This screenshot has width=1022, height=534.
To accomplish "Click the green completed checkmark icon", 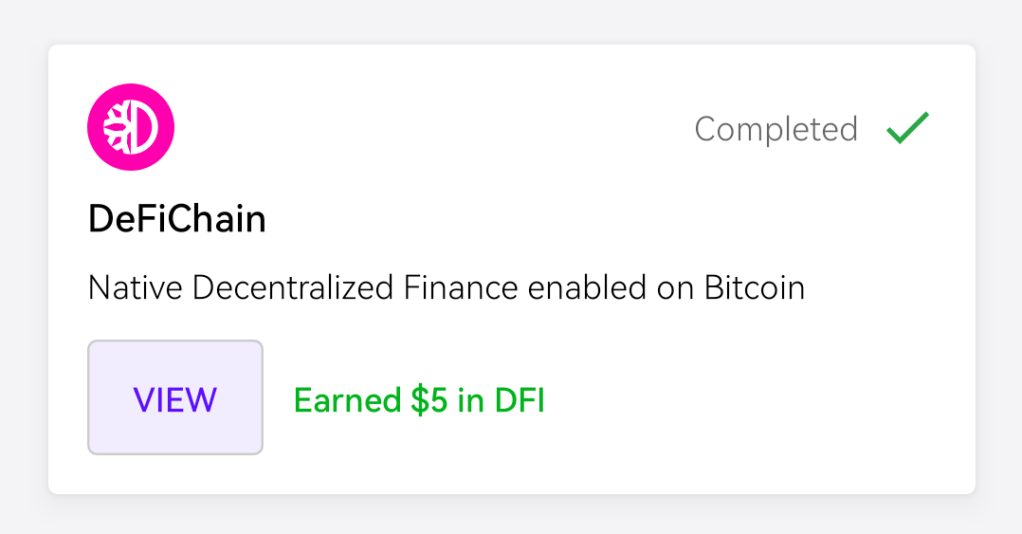I will coord(907,128).
